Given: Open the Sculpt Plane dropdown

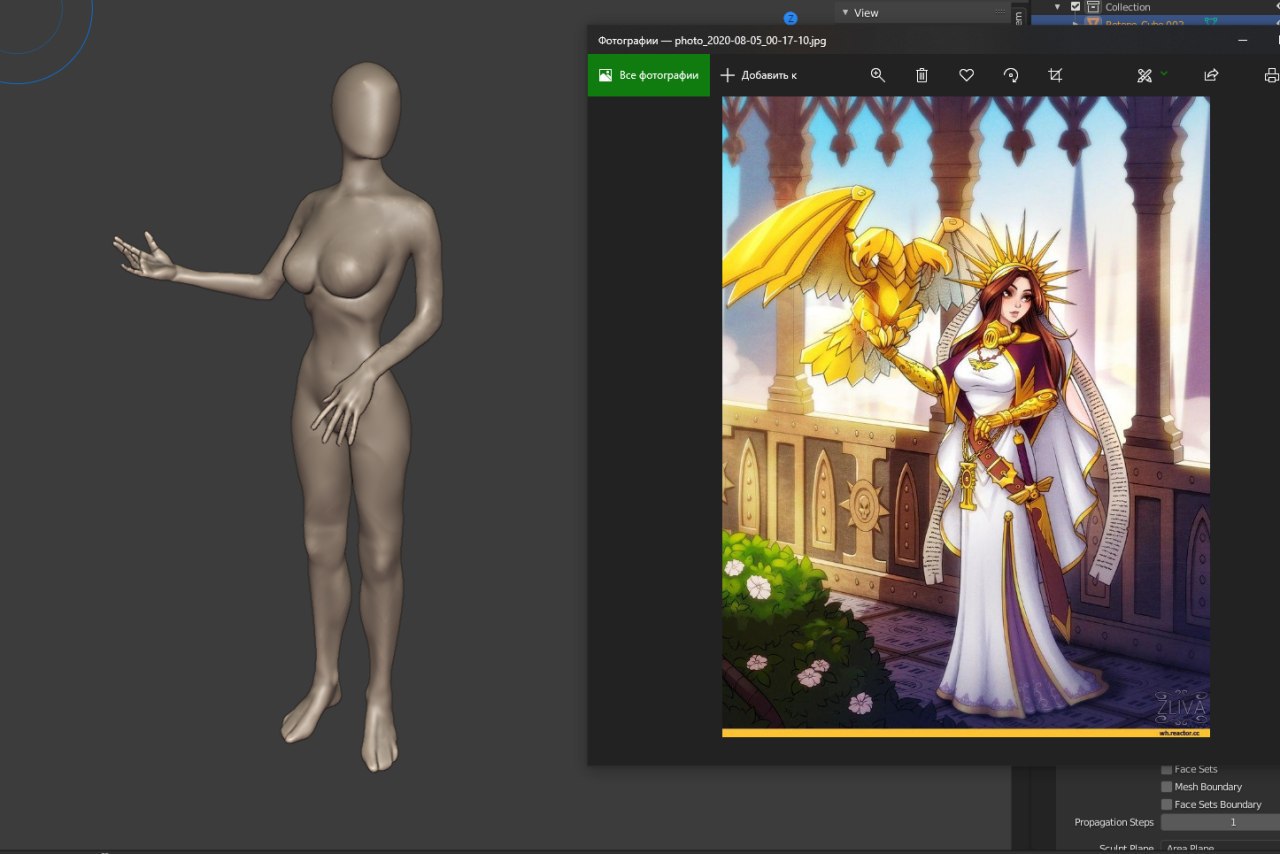Looking at the screenshot, I should coord(1220,848).
